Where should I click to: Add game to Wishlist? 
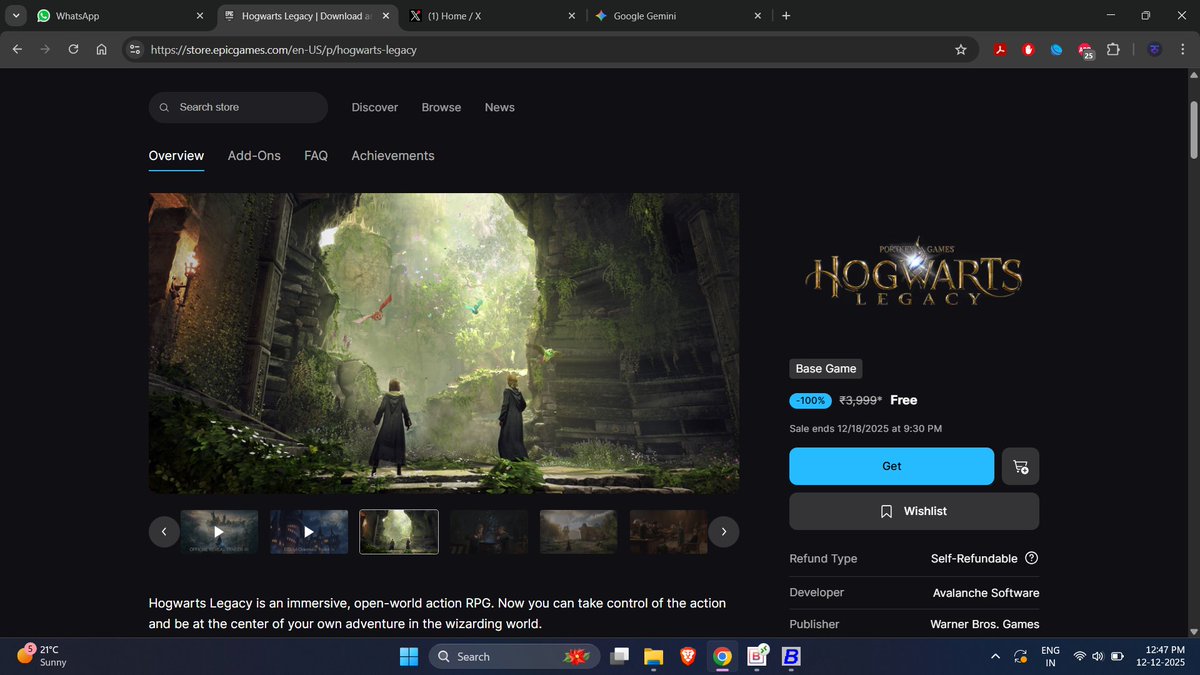pos(914,511)
